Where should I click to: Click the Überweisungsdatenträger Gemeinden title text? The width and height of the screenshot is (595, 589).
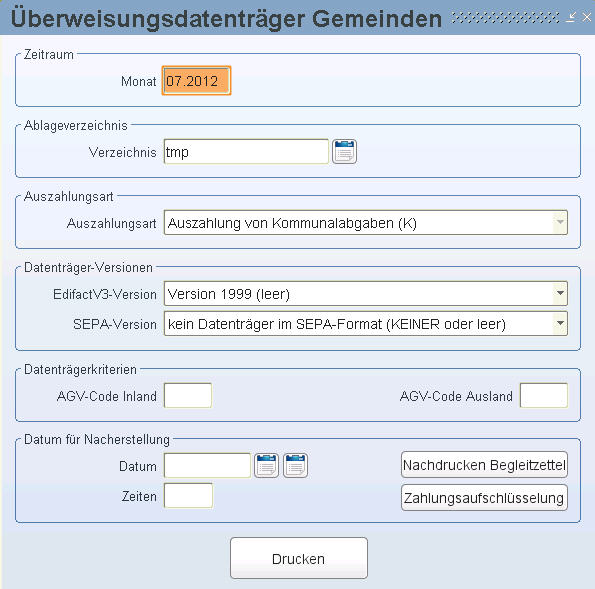tap(227, 18)
